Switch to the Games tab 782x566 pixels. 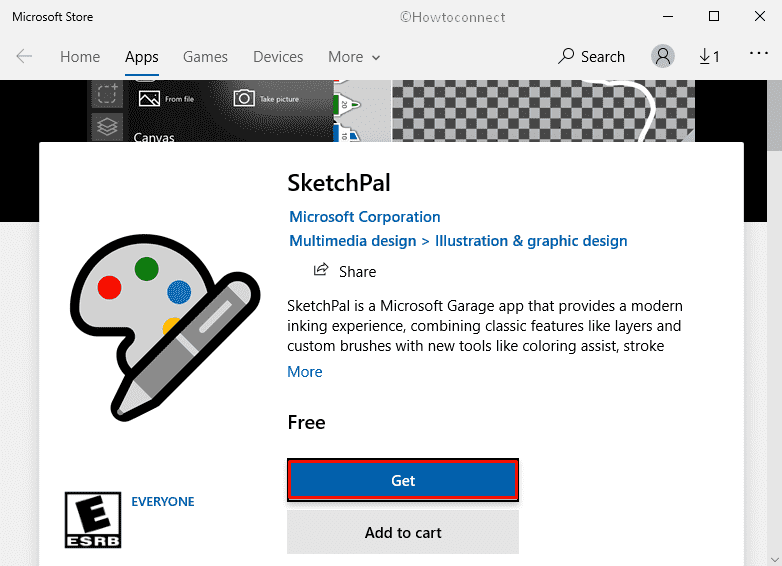click(x=205, y=57)
